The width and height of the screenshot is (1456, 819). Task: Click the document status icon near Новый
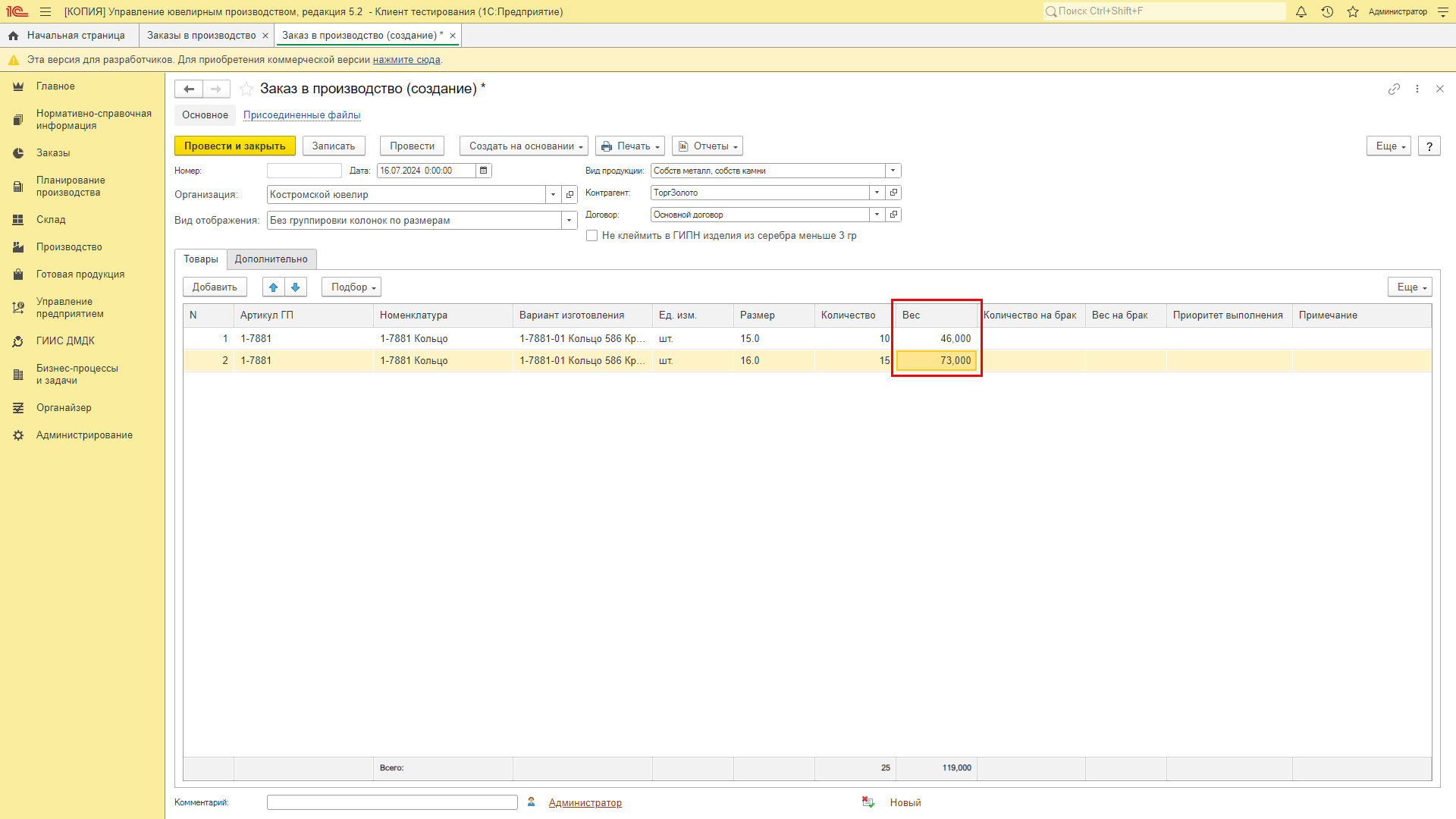pyautogui.click(x=868, y=802)
